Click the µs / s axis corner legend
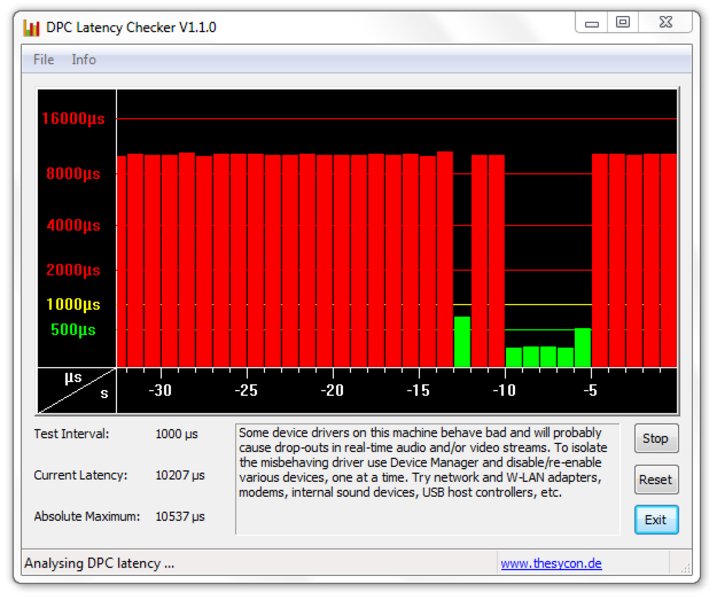 tap(77, 390)
